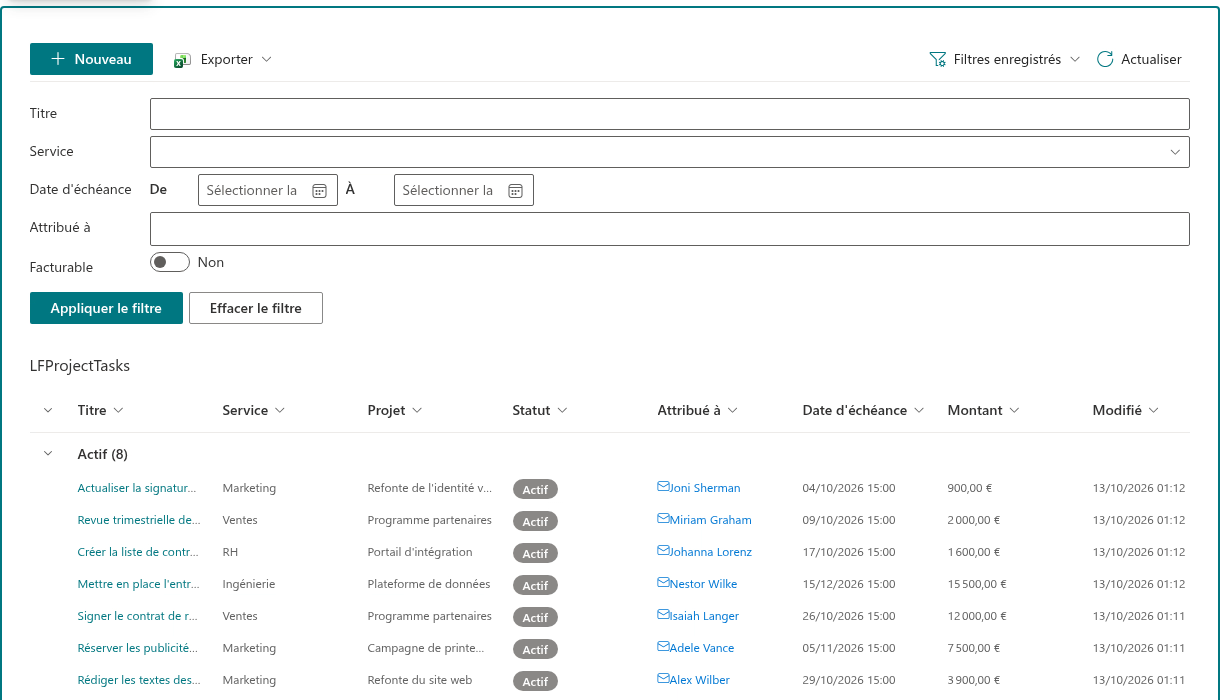Viewport: 1220px width, 700px height.
Task: Open the Date d'échéance column header menu
Action: (x=864, y=410)
